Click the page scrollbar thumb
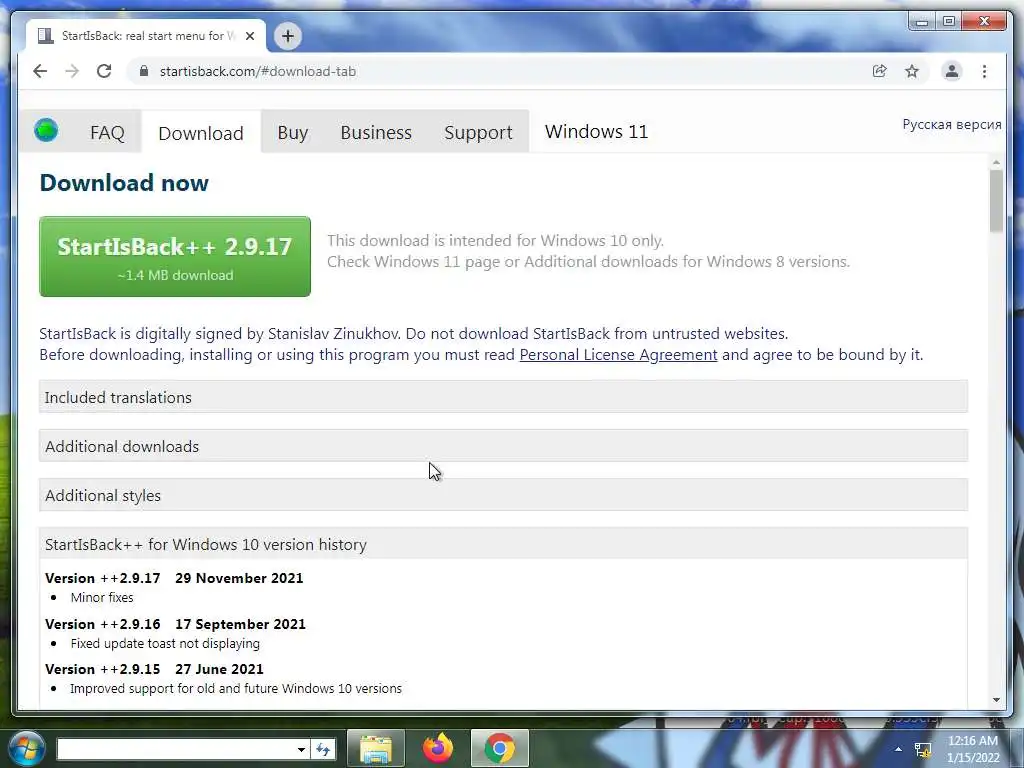Screen dimensions: 1024x768 pyautogui.click(x=996, y=200)
